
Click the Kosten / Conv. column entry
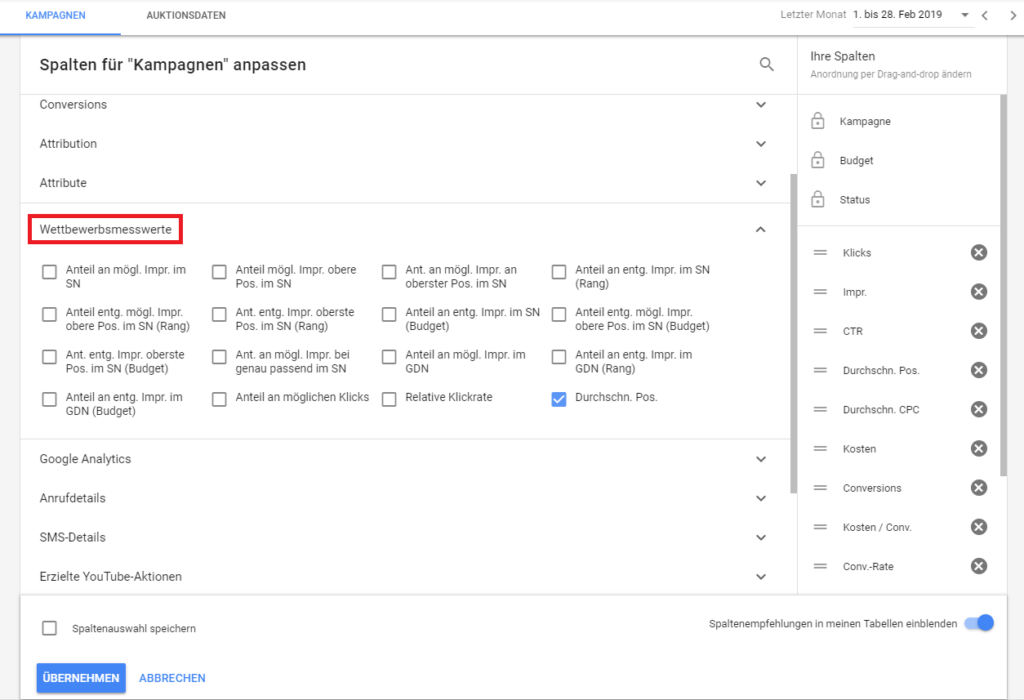coord(877,527)
